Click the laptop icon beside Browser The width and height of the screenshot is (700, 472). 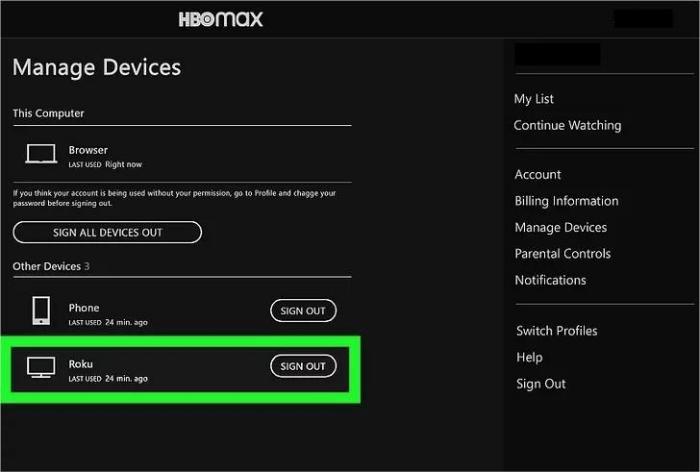41,155
